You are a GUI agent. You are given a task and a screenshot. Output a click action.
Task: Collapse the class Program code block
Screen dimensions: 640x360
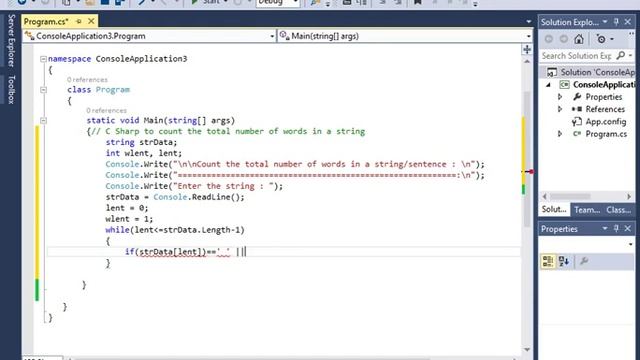(x=43, y=90)
